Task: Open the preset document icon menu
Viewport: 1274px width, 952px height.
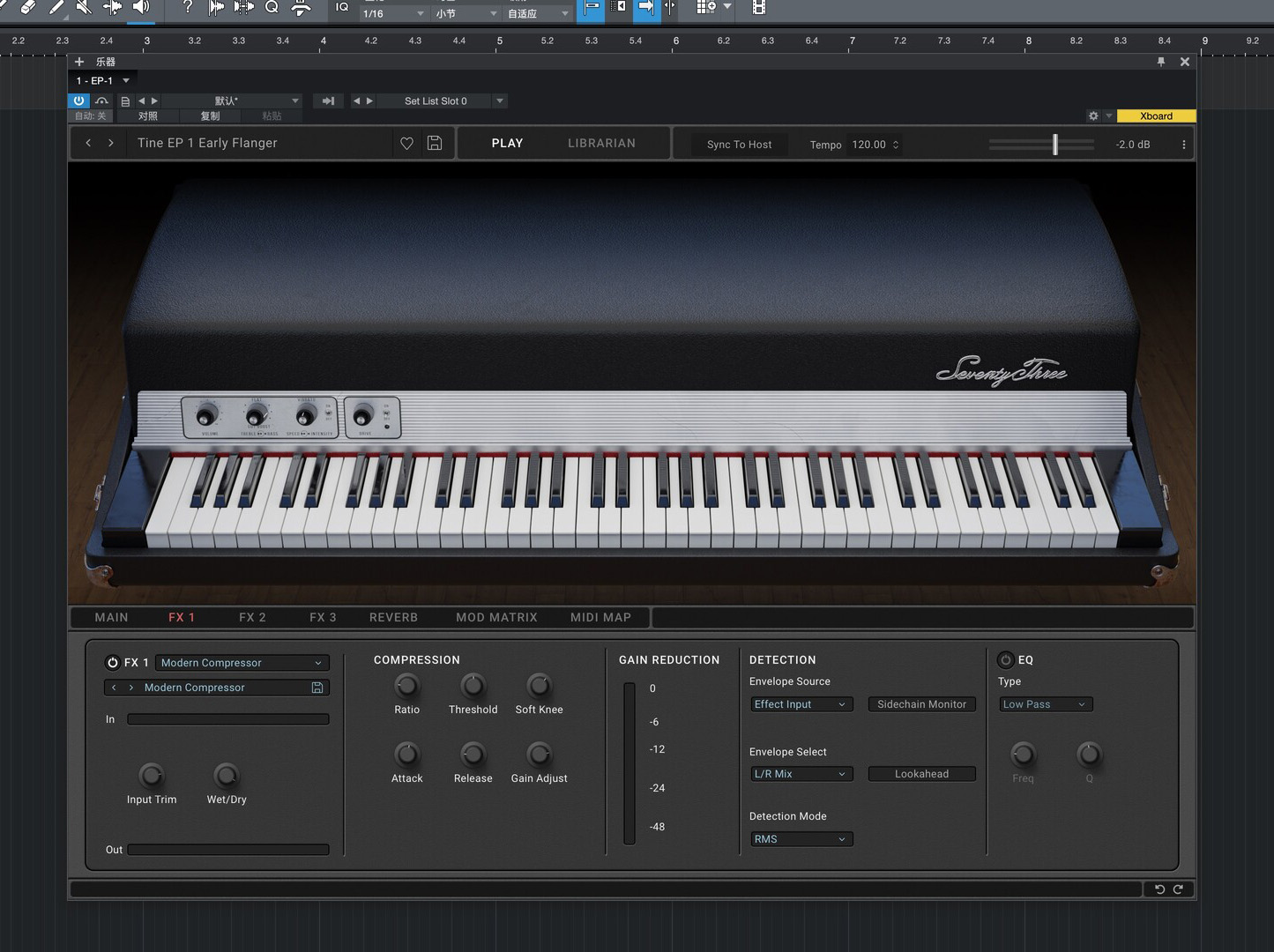Action: pyautogui.click(x=125, y=101)
